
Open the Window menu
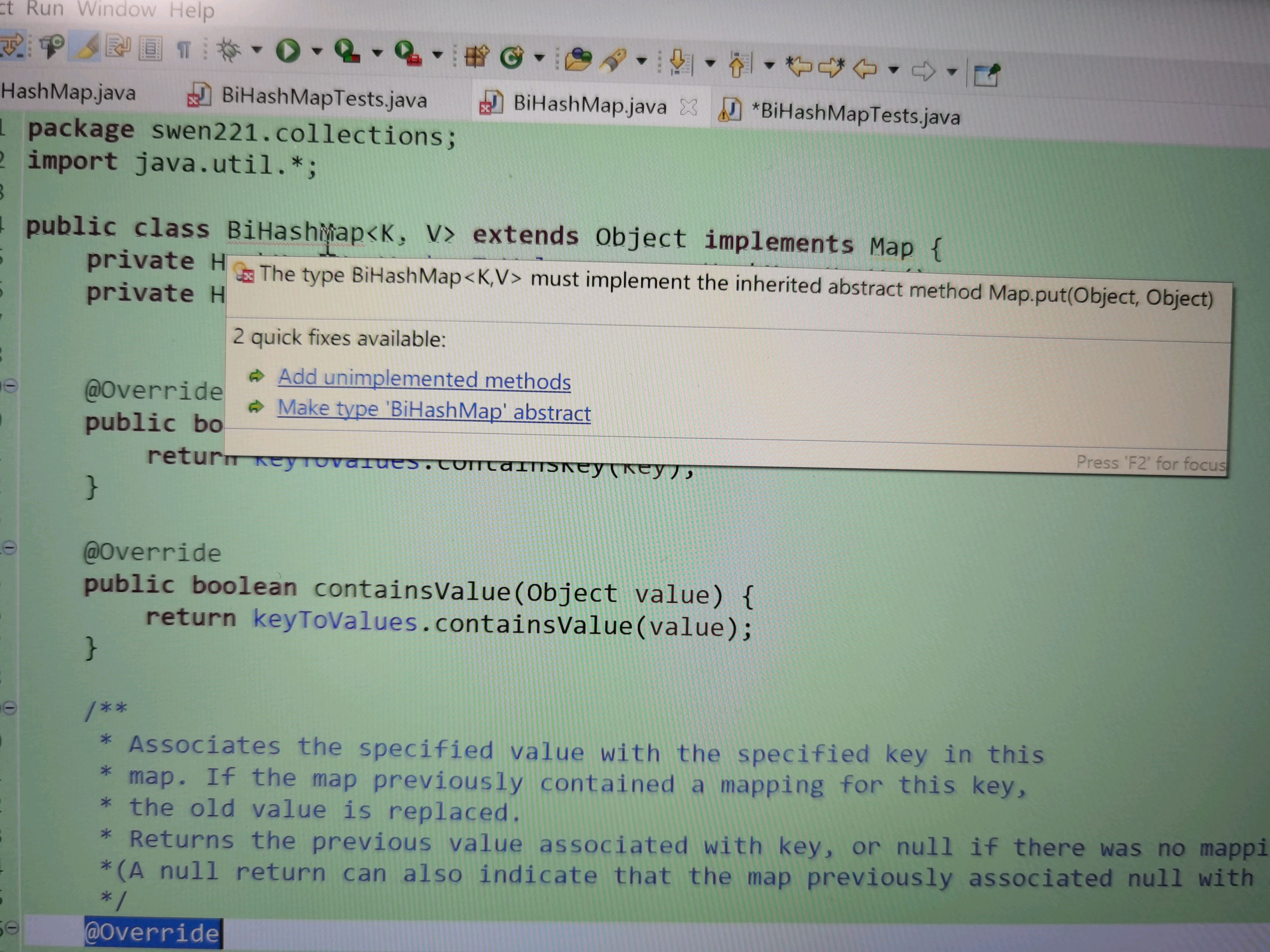[x=117, y=9]
